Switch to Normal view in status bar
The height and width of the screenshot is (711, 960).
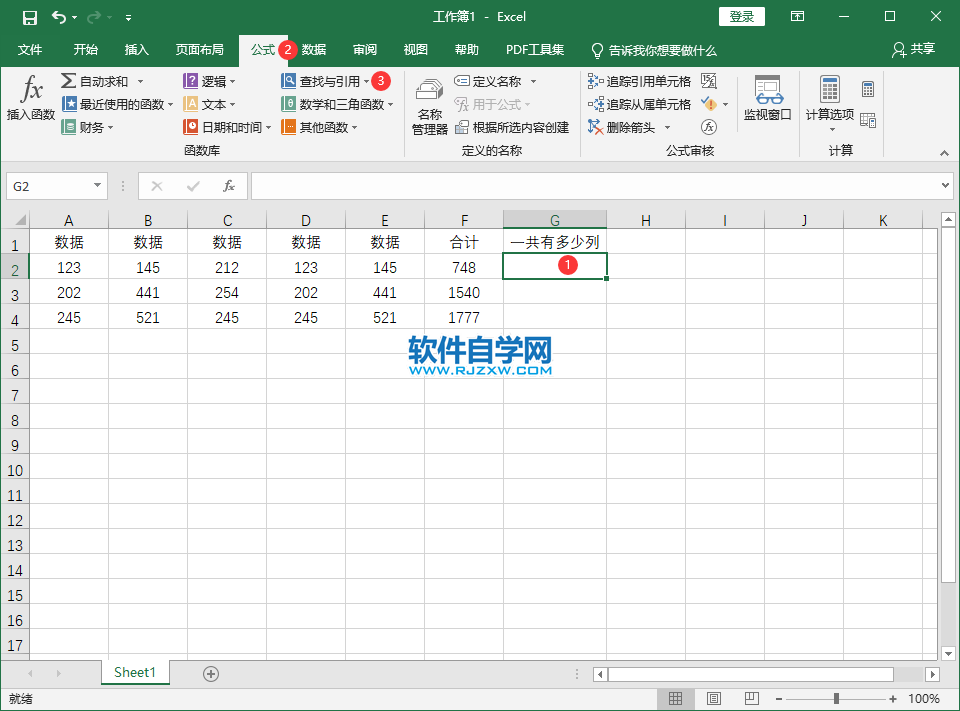pyautogui.click(x=675, y=699)
